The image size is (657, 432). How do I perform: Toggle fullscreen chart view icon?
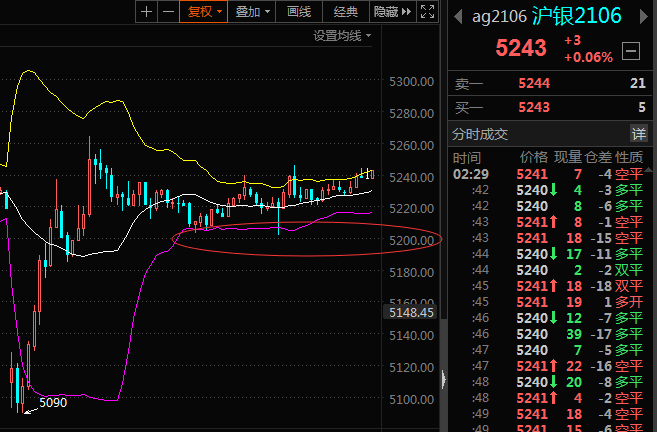point(427,11)
